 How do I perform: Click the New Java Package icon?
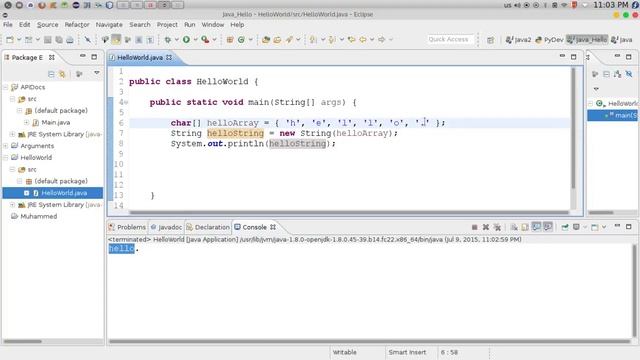coord(230,40)
